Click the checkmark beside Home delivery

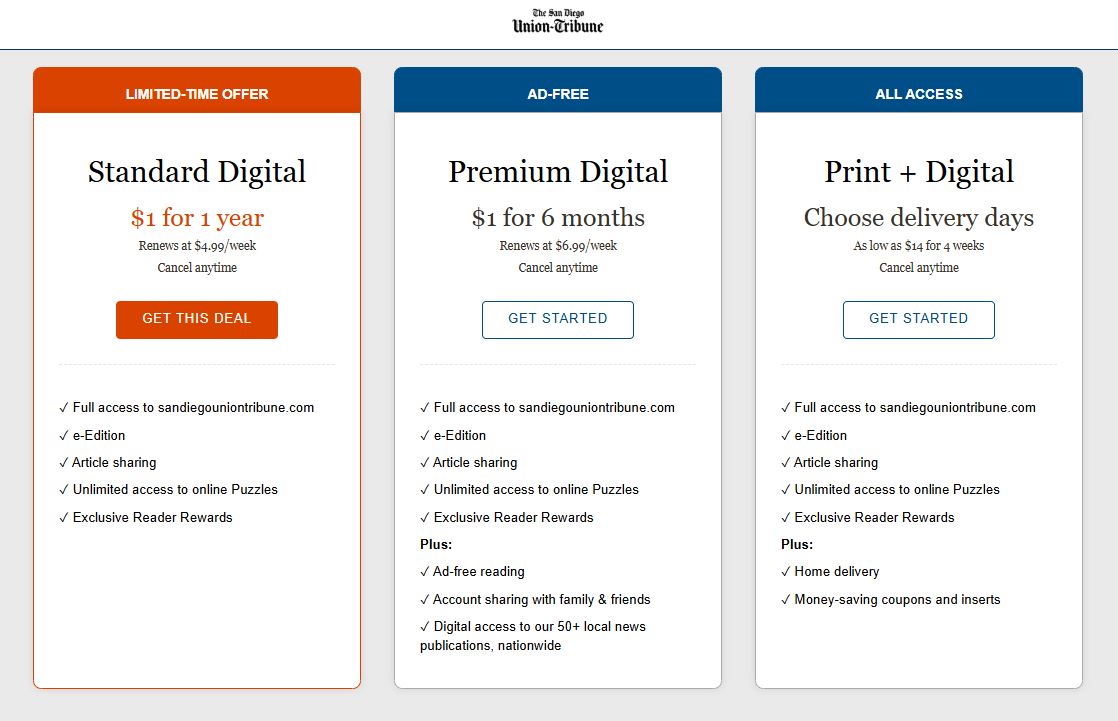[x=786, y=571]
